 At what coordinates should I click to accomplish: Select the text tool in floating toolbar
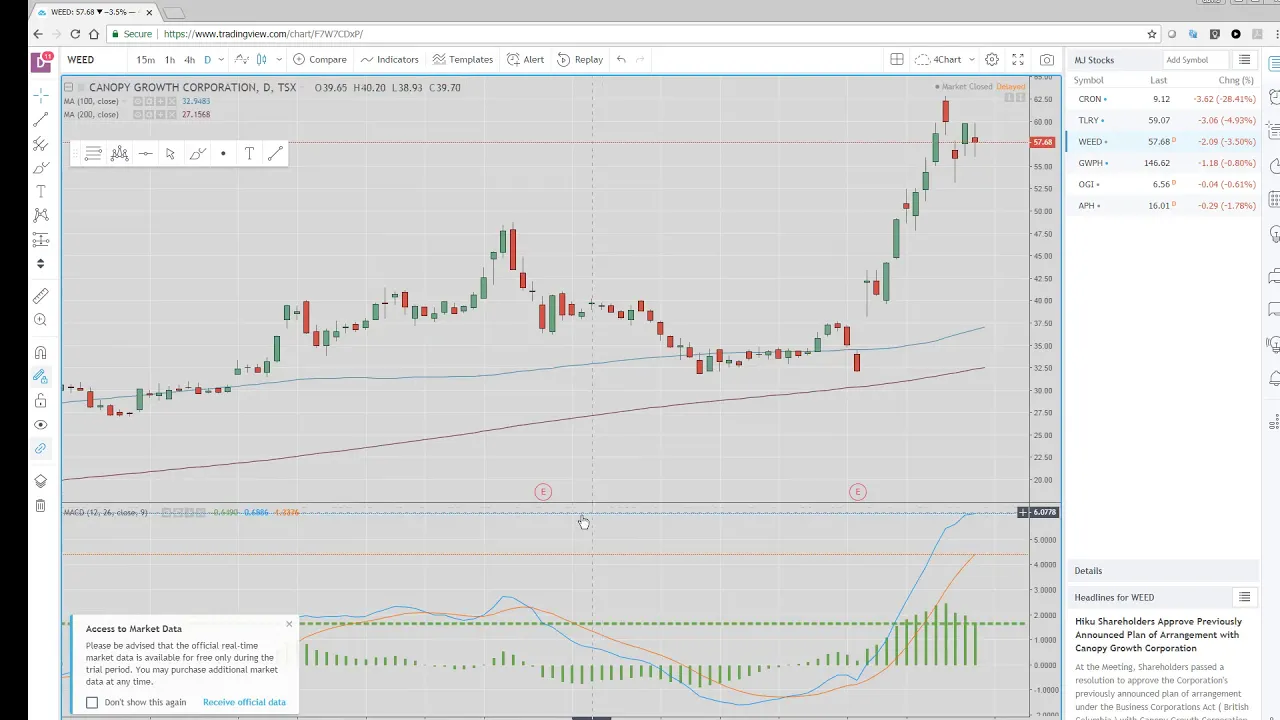[x=249, y=153]
